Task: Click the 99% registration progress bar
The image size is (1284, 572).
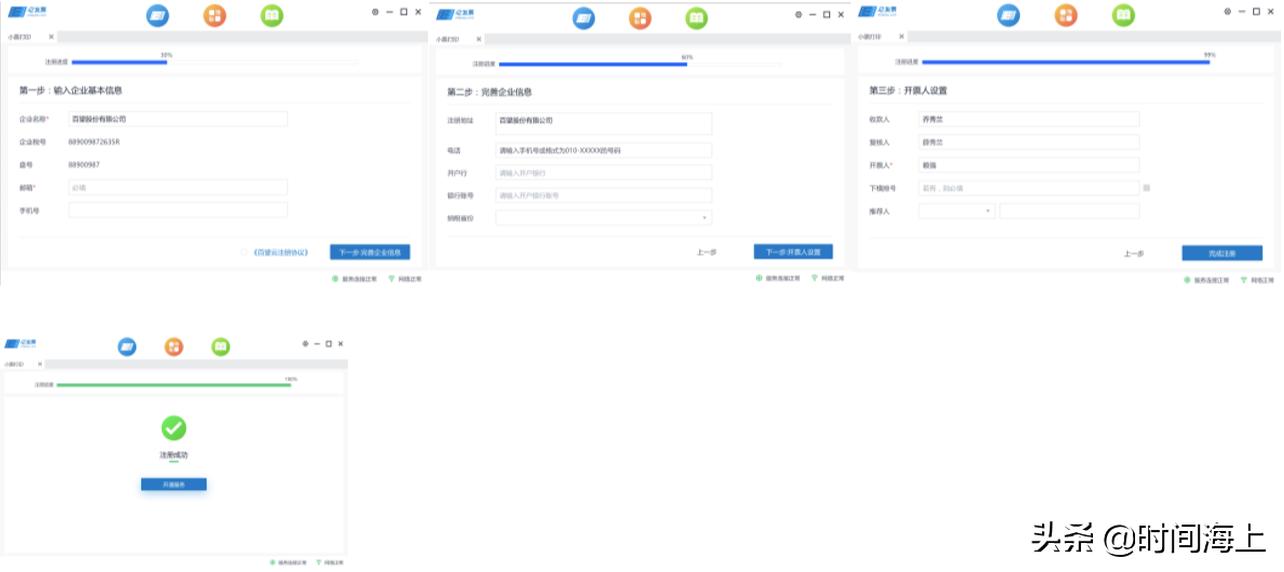Action: (1065, 61)
